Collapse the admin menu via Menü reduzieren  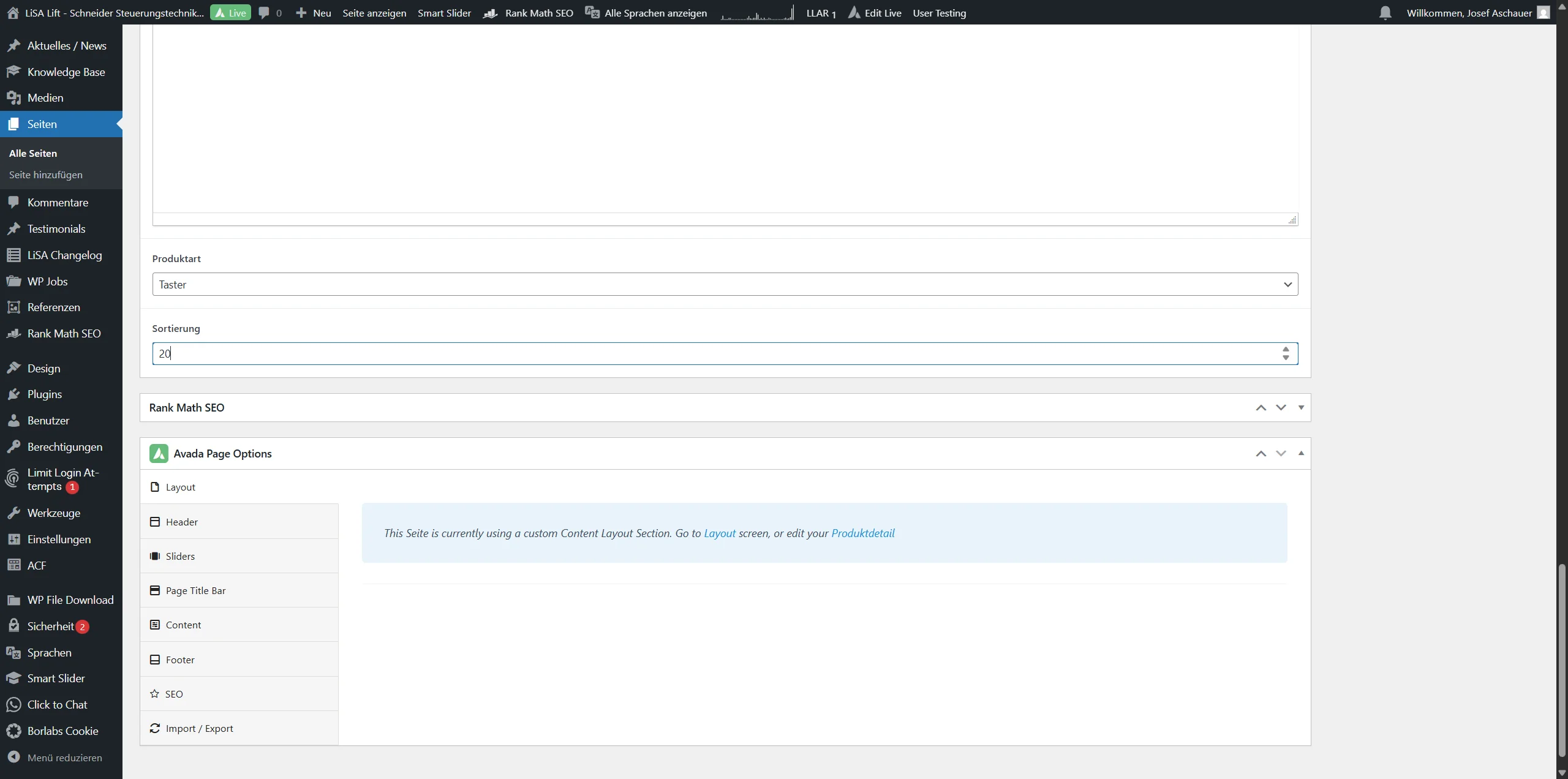click(x=64, y=758)
